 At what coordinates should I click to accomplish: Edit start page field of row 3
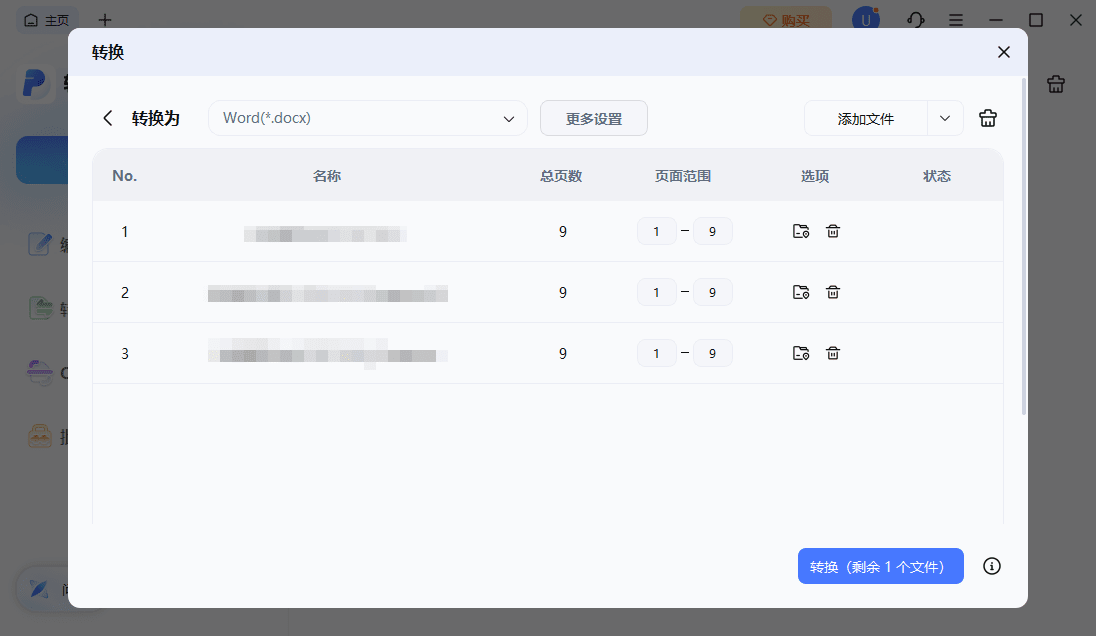click(656, 353)
